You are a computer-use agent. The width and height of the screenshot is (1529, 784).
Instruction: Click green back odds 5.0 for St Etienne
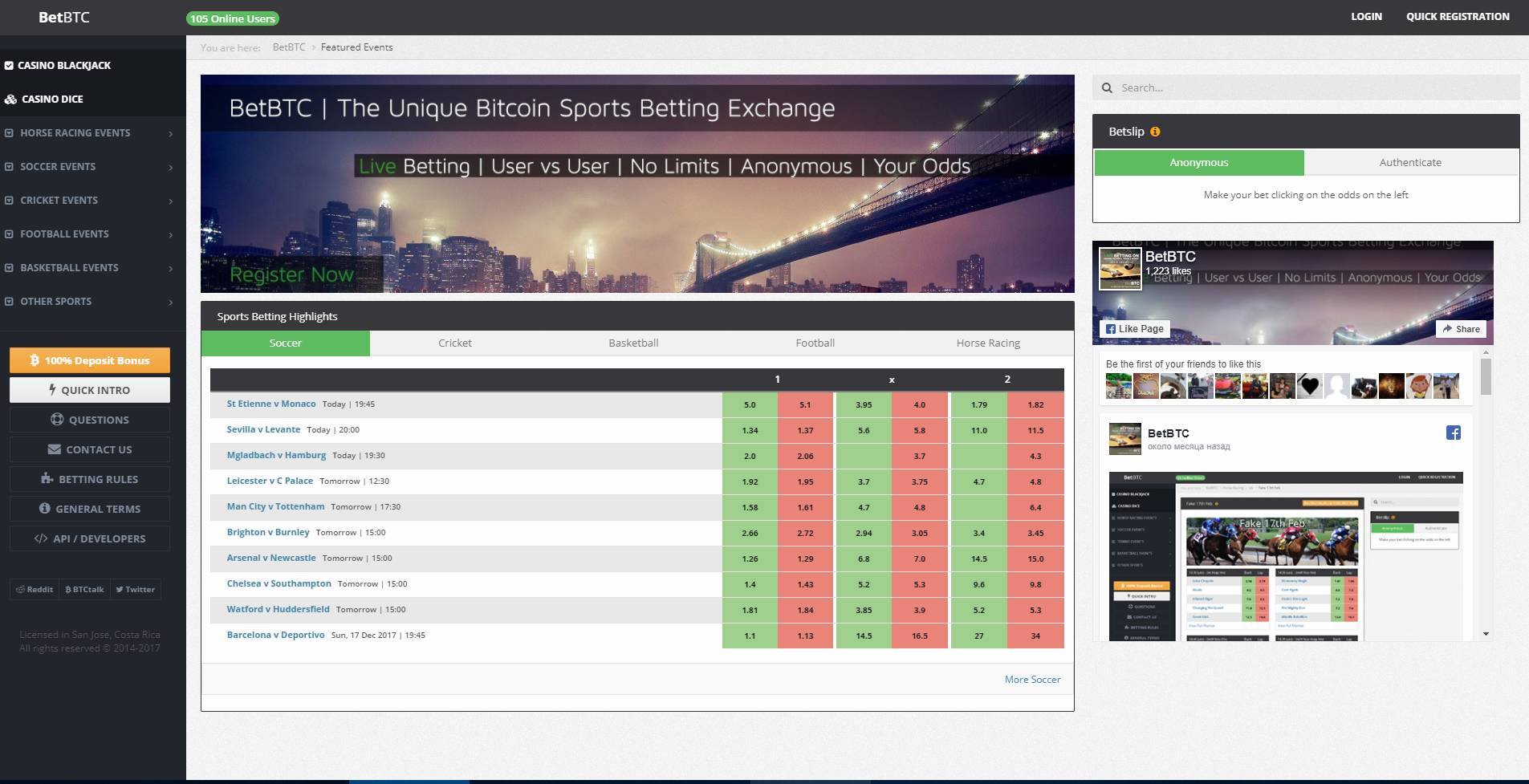point(750,404)
